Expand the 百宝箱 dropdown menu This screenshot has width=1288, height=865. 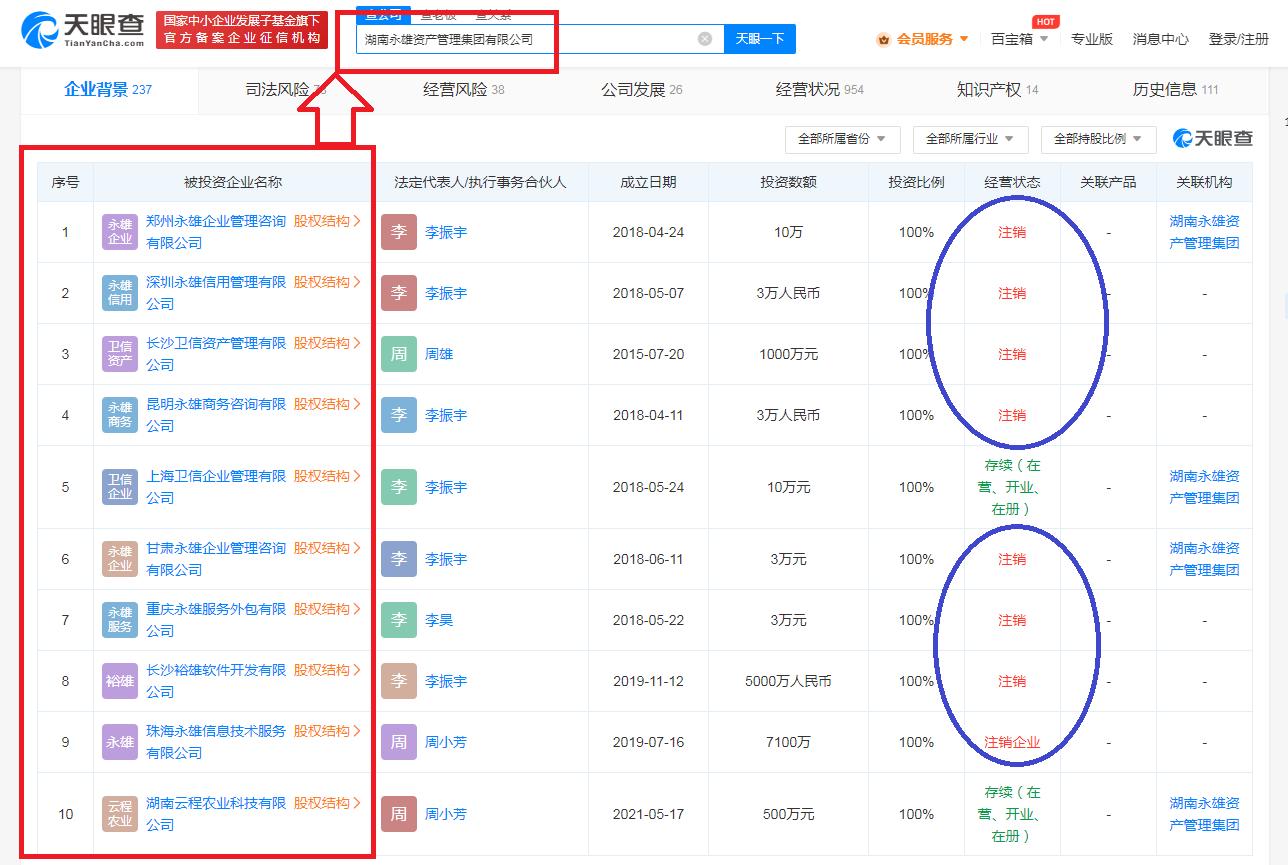point(1018,37)
